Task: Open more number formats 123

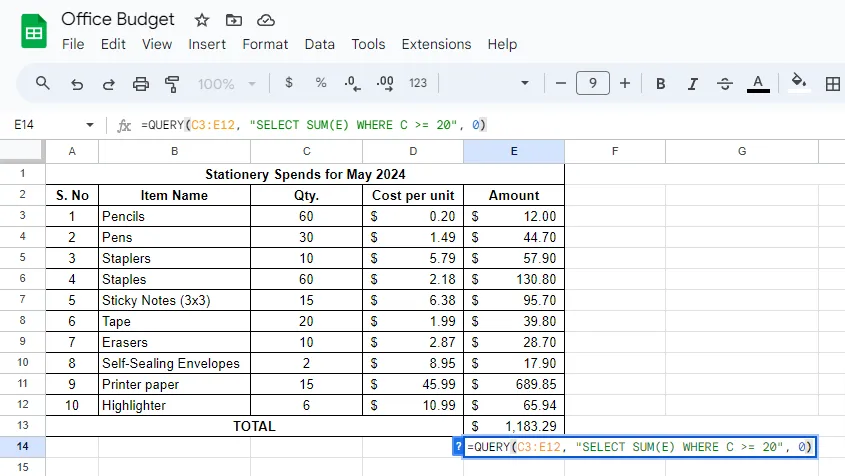Action: tap(418, 83)
